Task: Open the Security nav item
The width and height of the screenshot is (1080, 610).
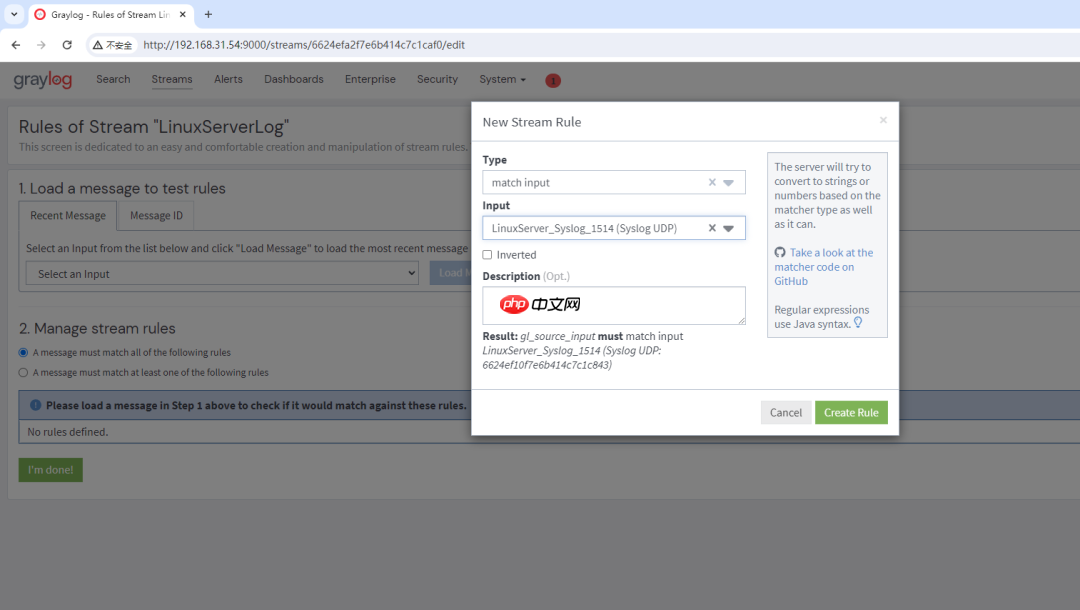Action: pos(437,79)
